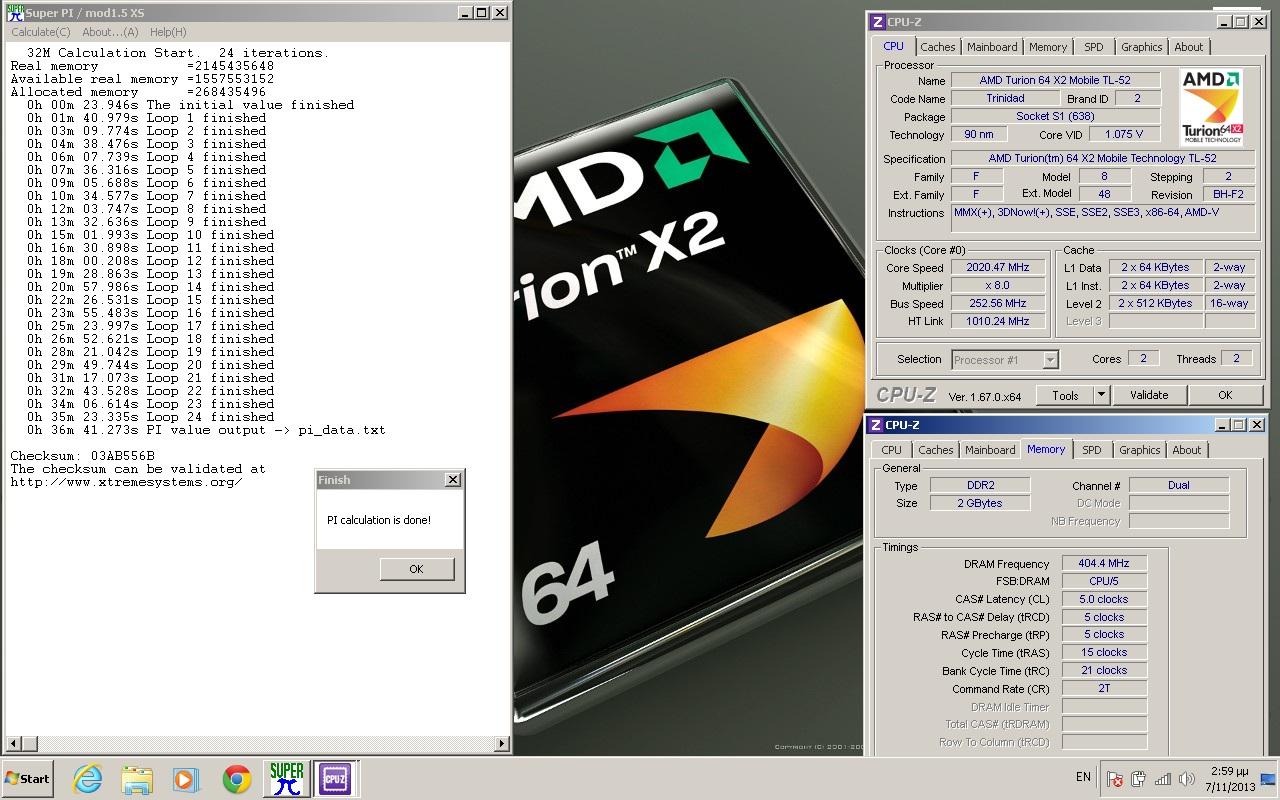The width and height of the screenshot is (1280, 800).
Task: Open the Start menu
Action: coord(27,778)
